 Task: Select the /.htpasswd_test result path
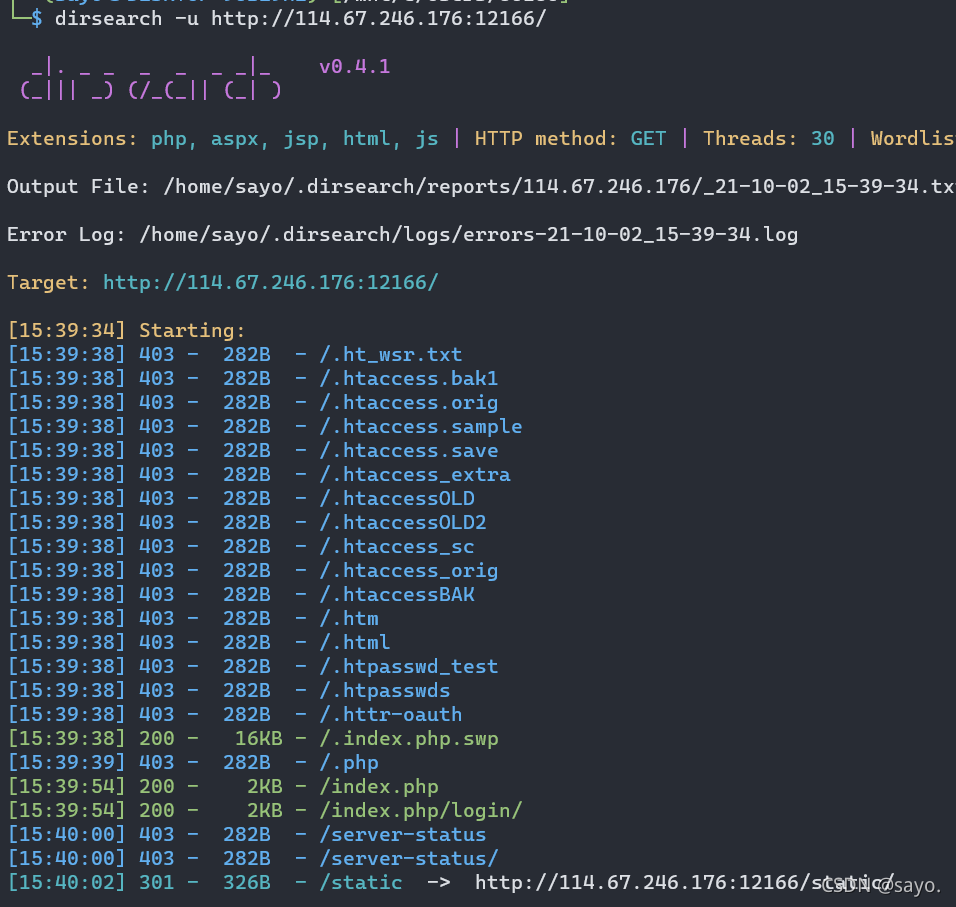point(408,666)
